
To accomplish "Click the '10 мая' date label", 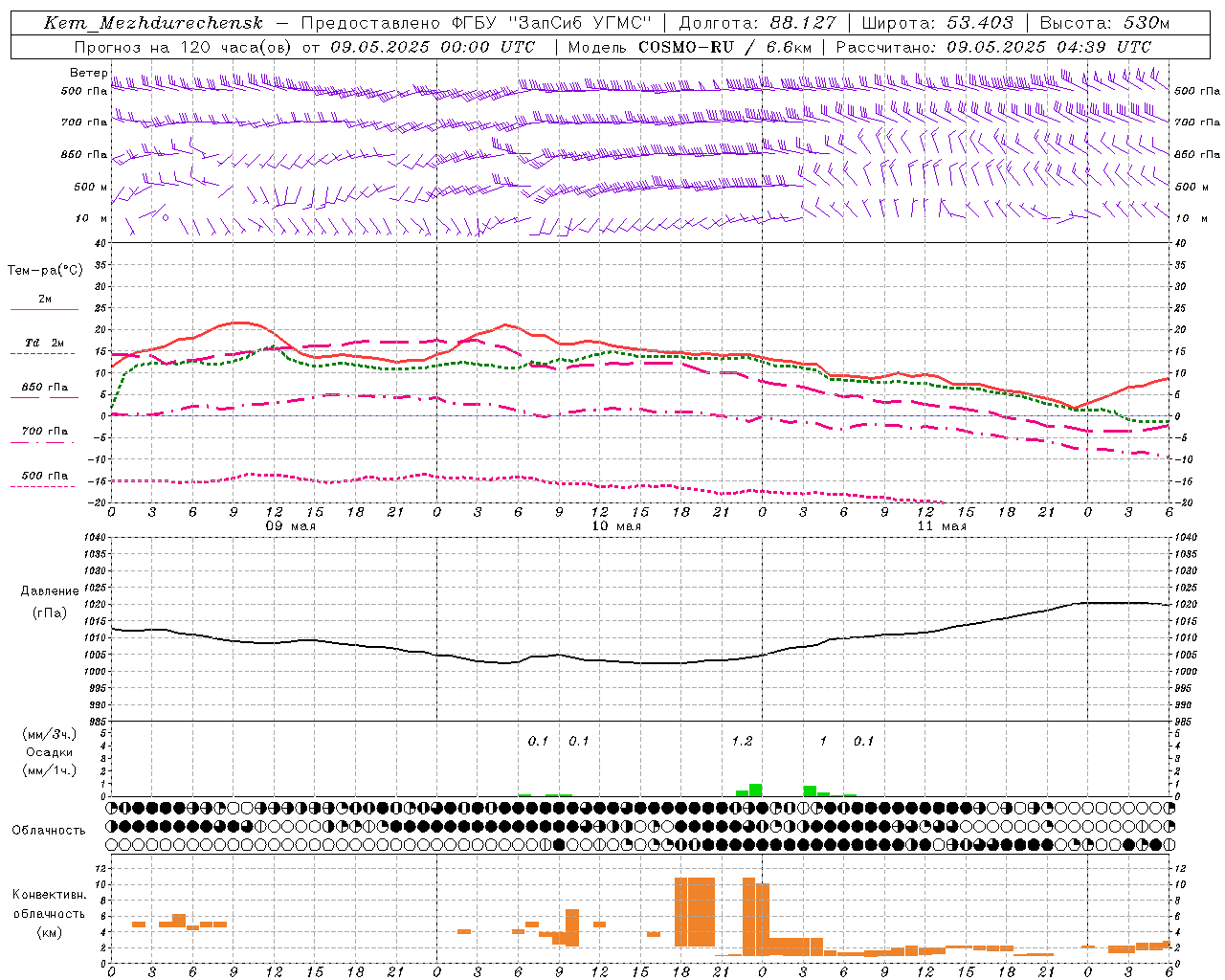I will [x=615, y=526].
